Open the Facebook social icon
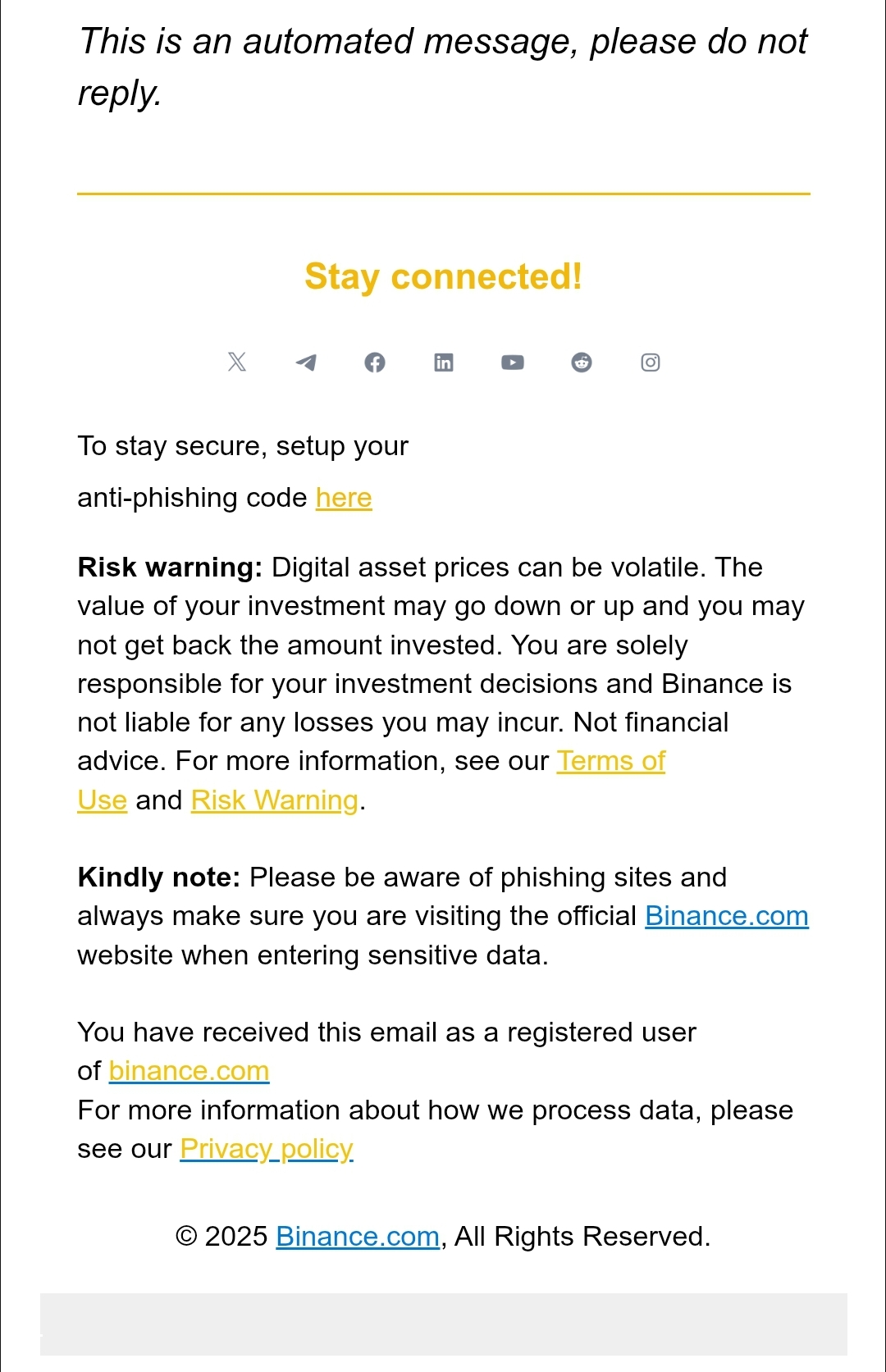 (x=375, y=362)
